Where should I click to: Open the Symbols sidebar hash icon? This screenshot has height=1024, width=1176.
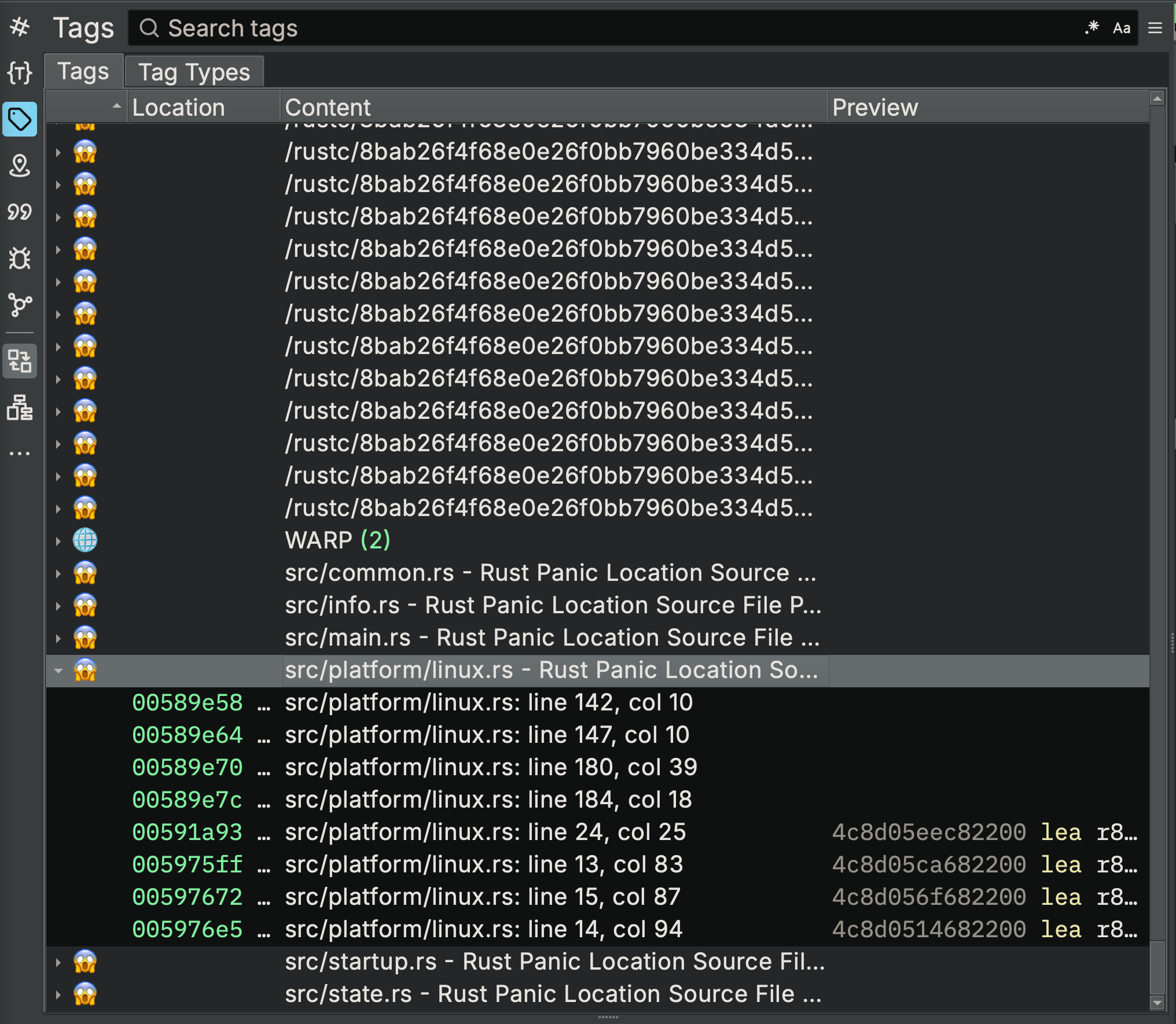(20, 27)
